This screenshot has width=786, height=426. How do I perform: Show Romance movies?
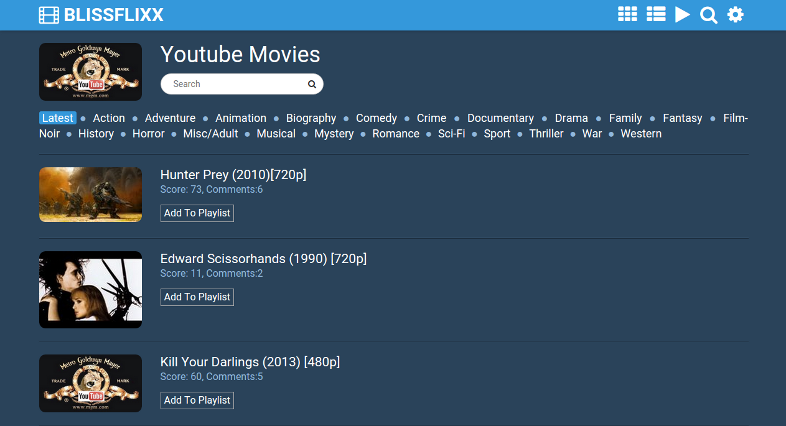point(396,134)
